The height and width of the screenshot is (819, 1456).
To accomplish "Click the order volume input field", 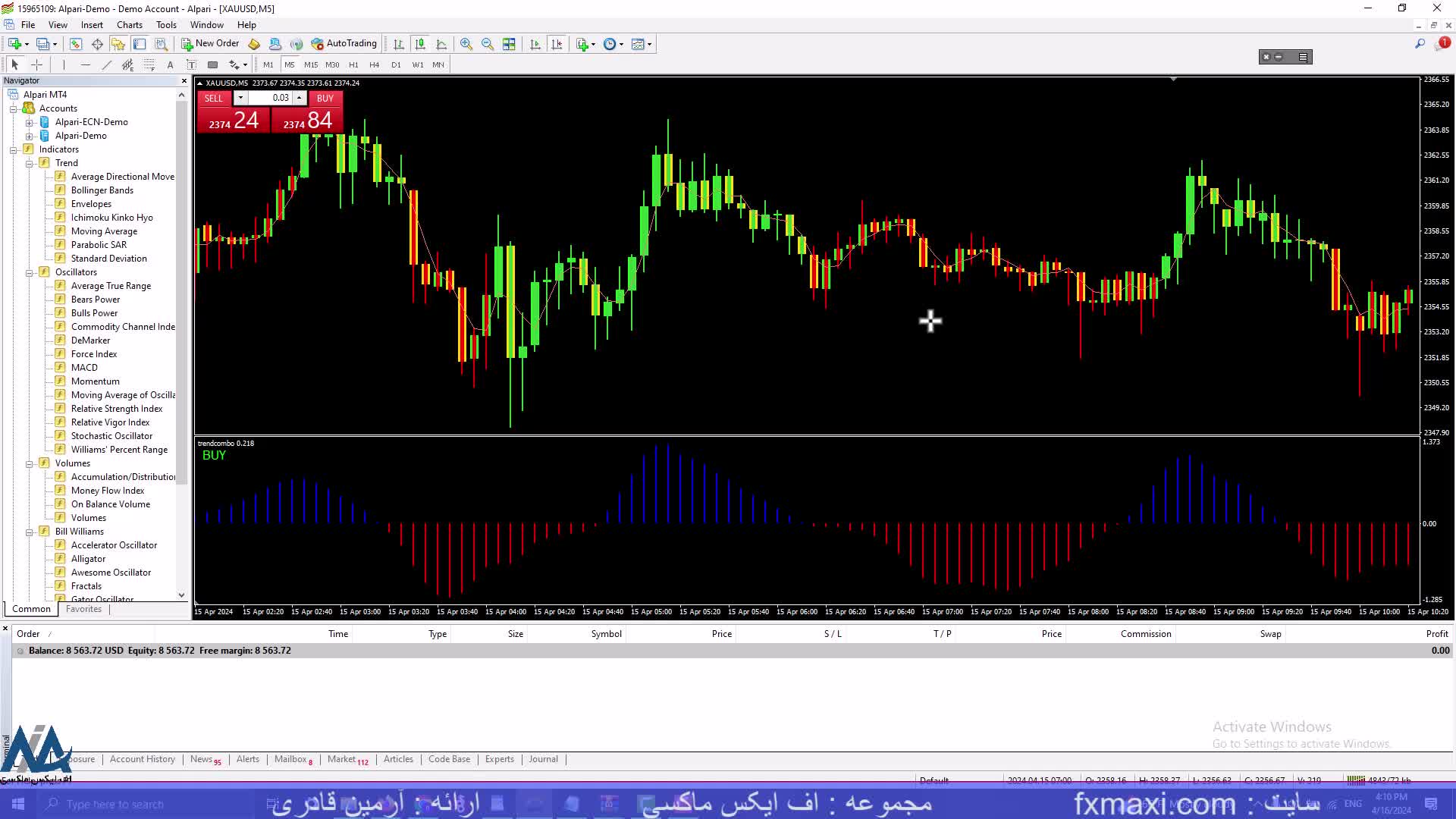I will pyautogui.click(x=271, y=98).
